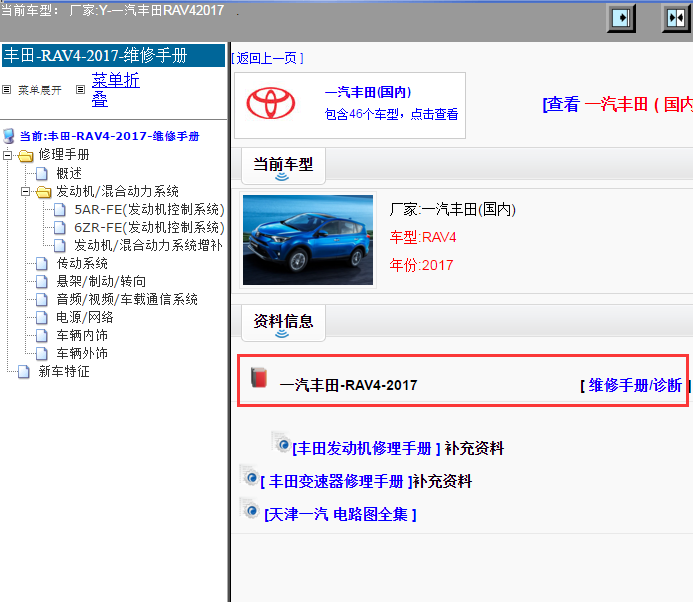Click the document icon beside 5AR-FE(发动机控制系统)
Image resolution: width=693 pixels, height=602 pixels.
coord(60,210)
